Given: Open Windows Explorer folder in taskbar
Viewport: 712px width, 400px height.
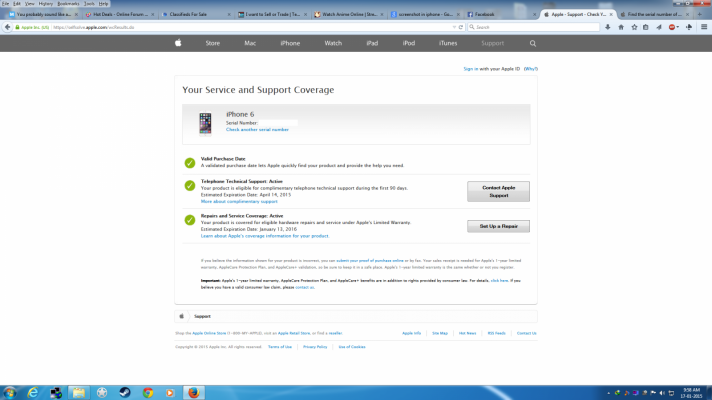Looking at the screenshot, I should pyautogui.click(x=79, y=393).
